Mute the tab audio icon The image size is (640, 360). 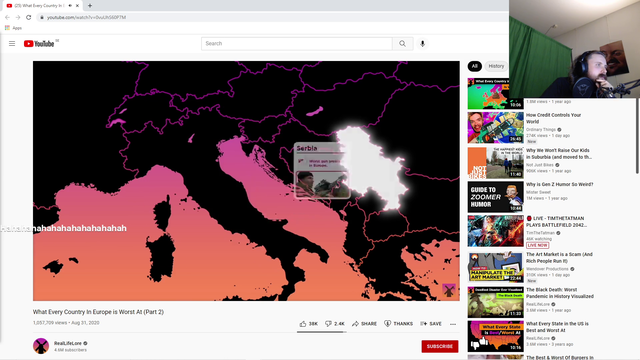point(70,6)
